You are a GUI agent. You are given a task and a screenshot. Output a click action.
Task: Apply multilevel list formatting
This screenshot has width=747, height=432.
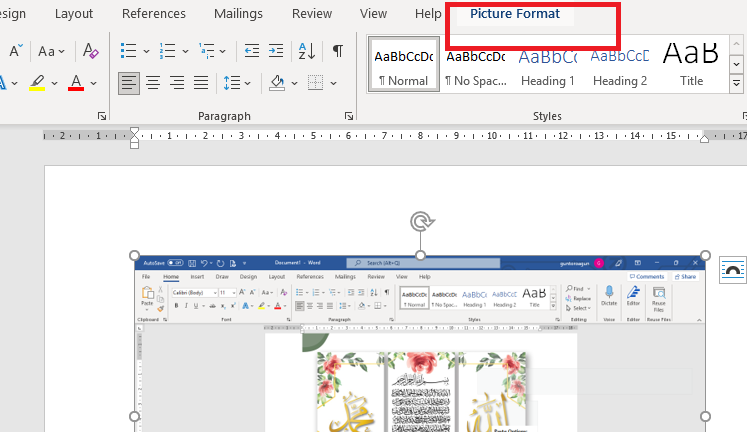point(206,50)
